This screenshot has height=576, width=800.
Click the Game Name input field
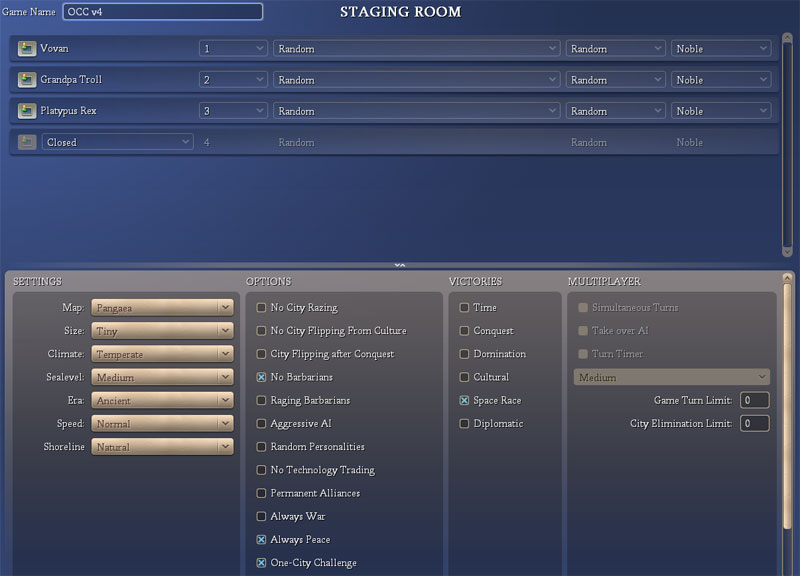(x=163, y=12)
